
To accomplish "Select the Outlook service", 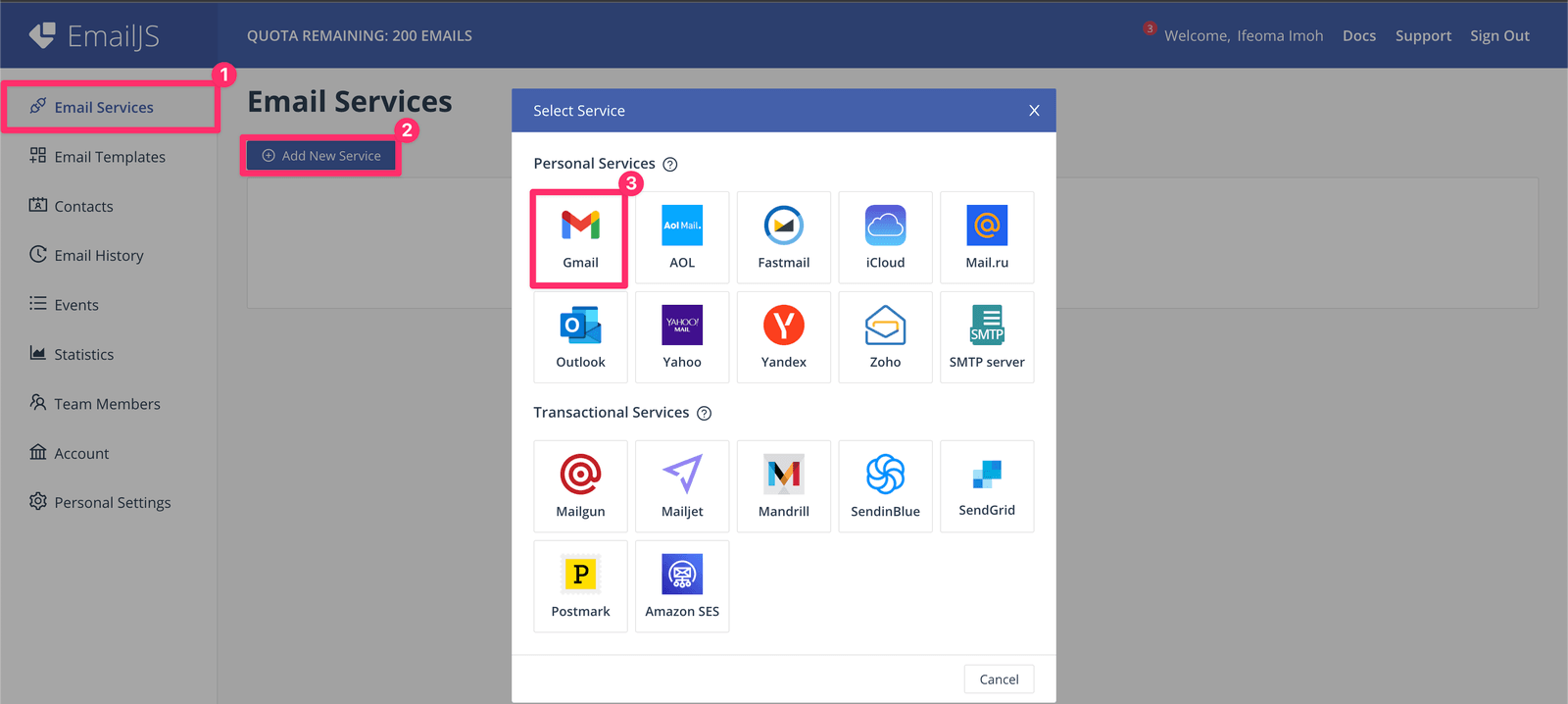I will pyautogui.click(x=580, y=337).
